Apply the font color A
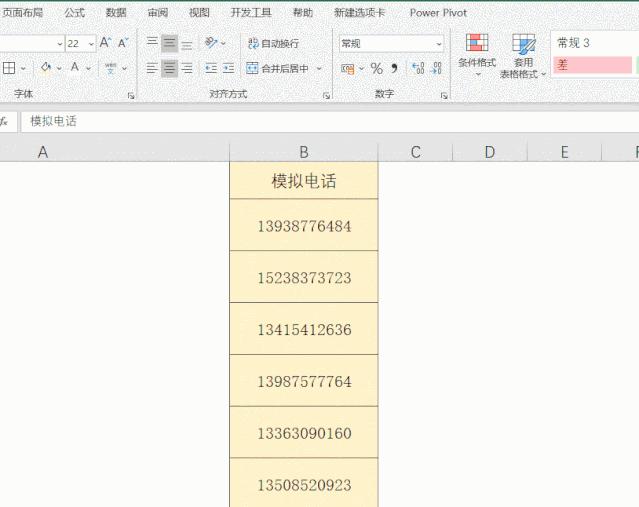639x507 pixels. point(75,67)
